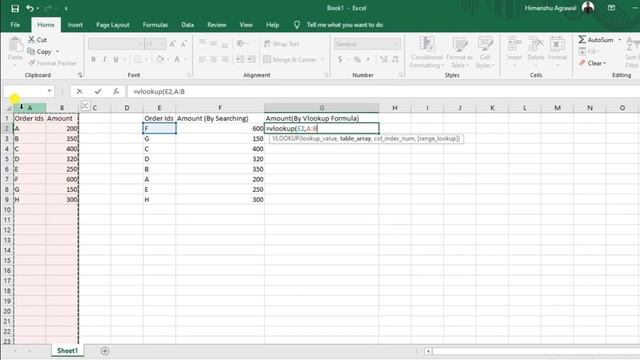Click Increase Font Size icon

click(x=172, y=44)
